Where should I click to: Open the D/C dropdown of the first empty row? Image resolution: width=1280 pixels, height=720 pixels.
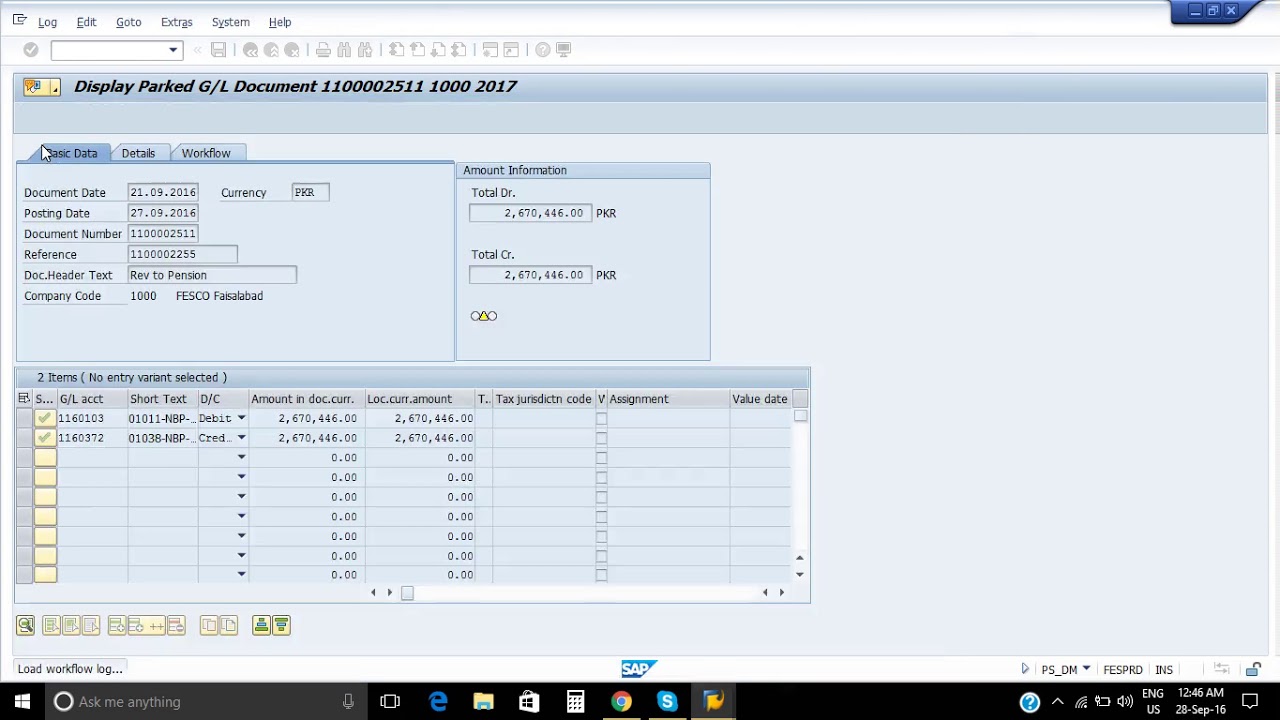(241, 457)
